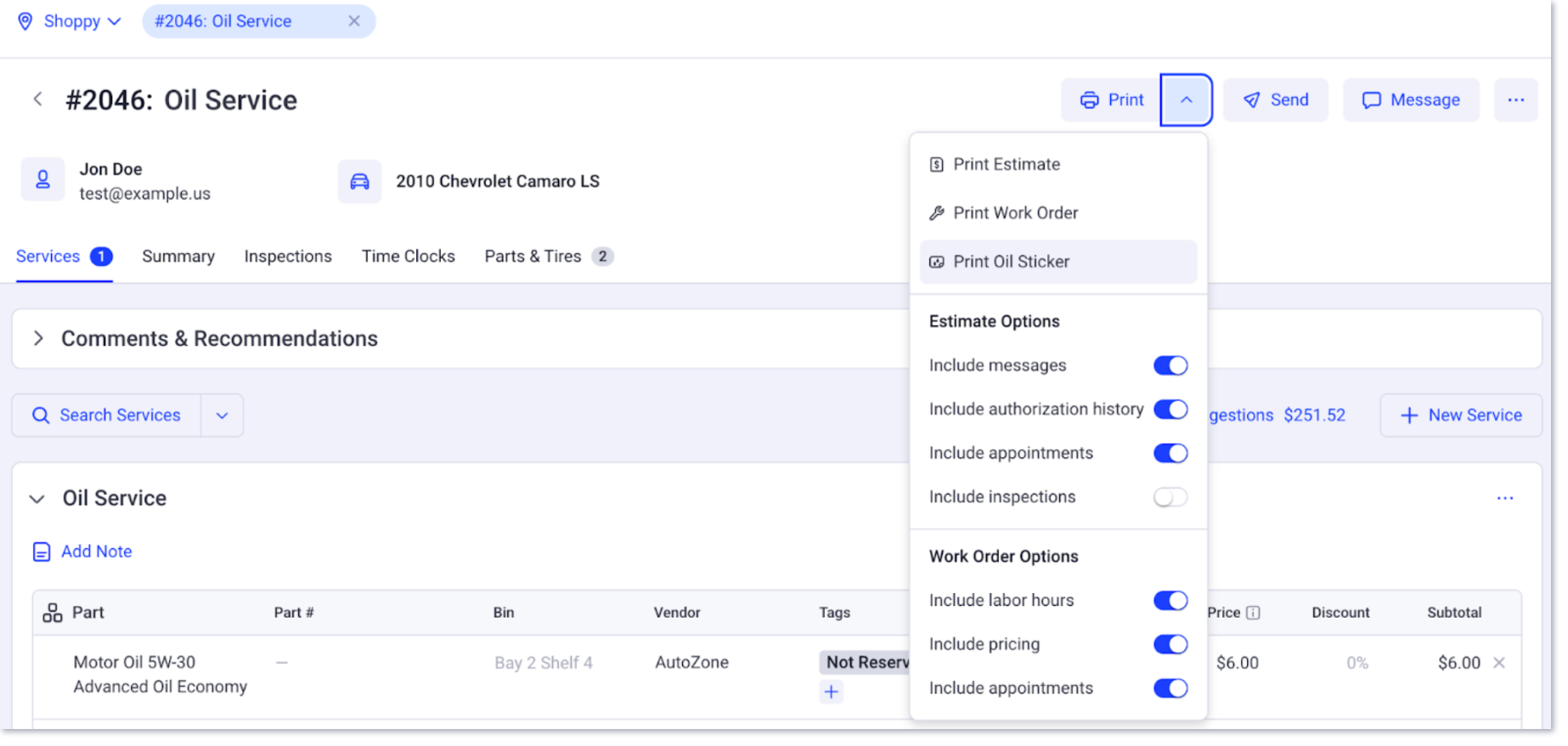1568x746 pixels.
Task: Switch to the Time Clocks tab
Action: pyautogui.click(x=409, y=257)
